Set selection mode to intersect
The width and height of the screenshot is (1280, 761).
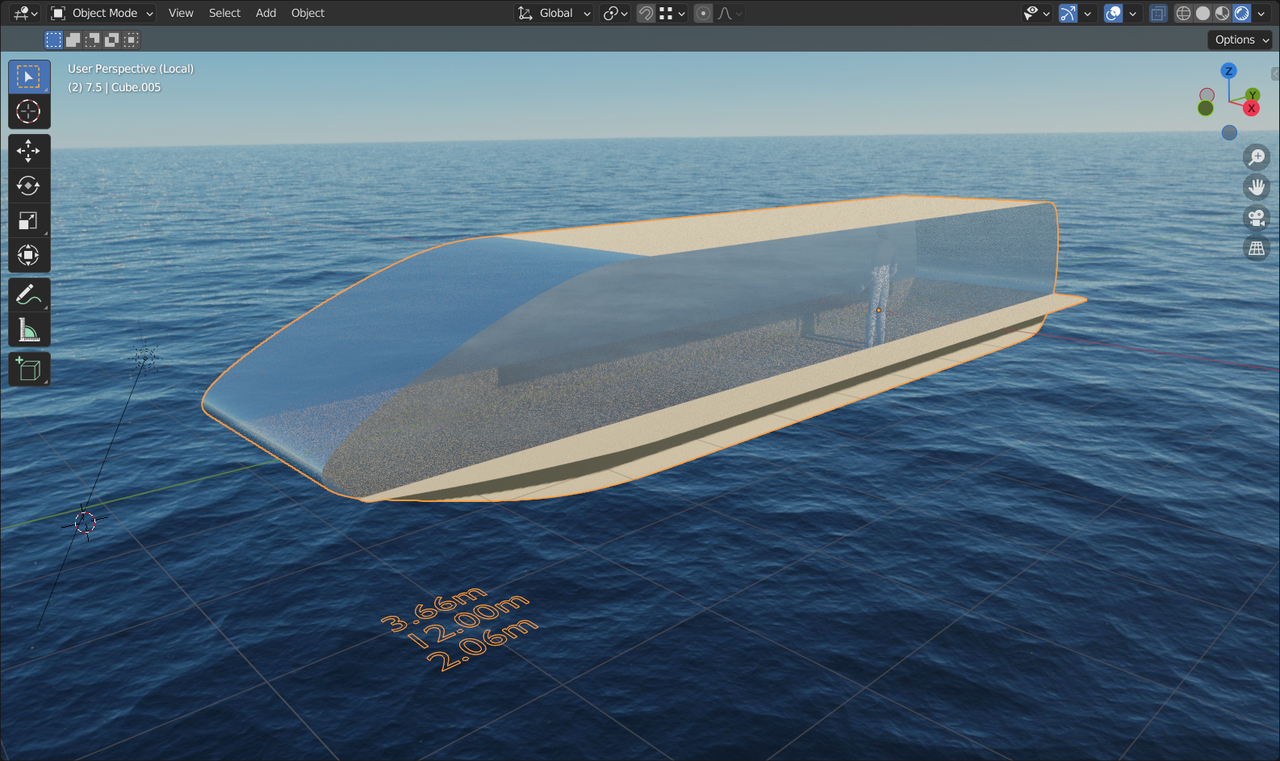click(131, 40)
